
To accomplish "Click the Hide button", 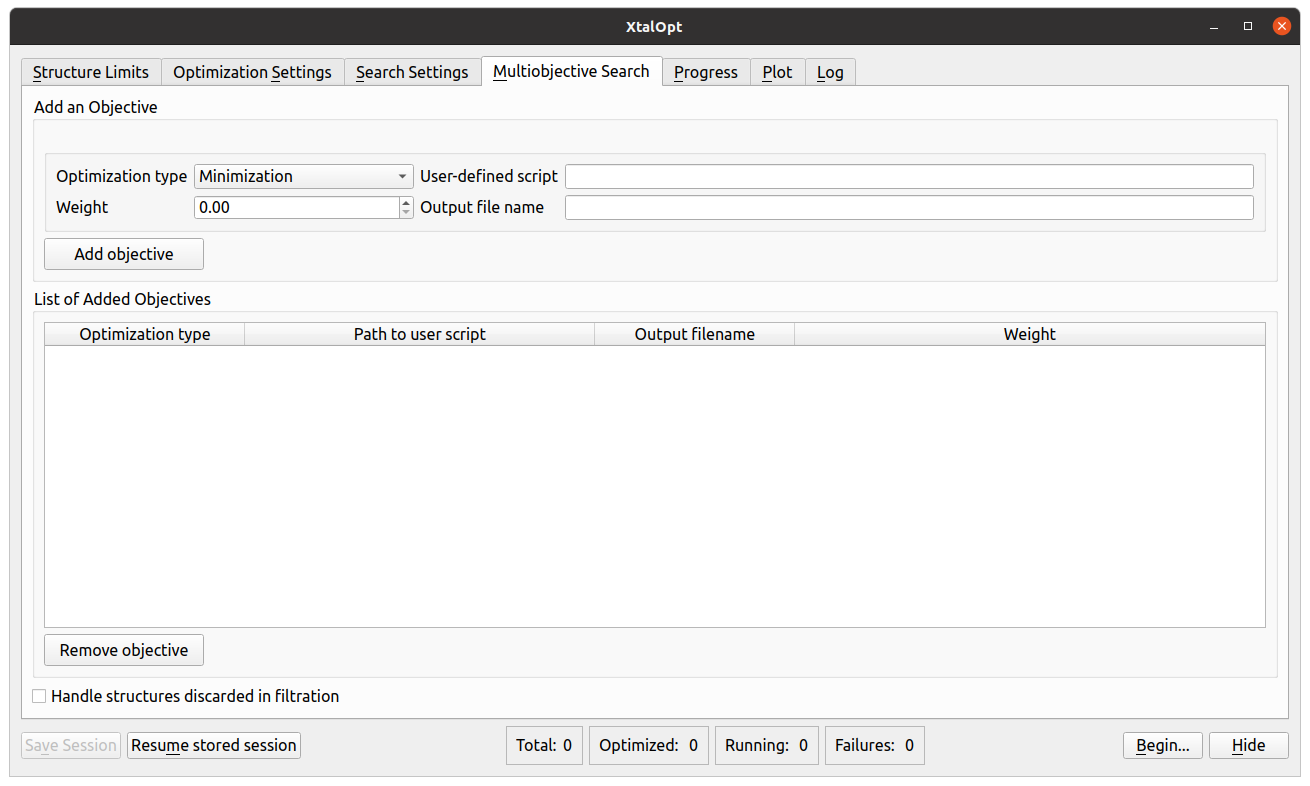I will pos(1248,745).
